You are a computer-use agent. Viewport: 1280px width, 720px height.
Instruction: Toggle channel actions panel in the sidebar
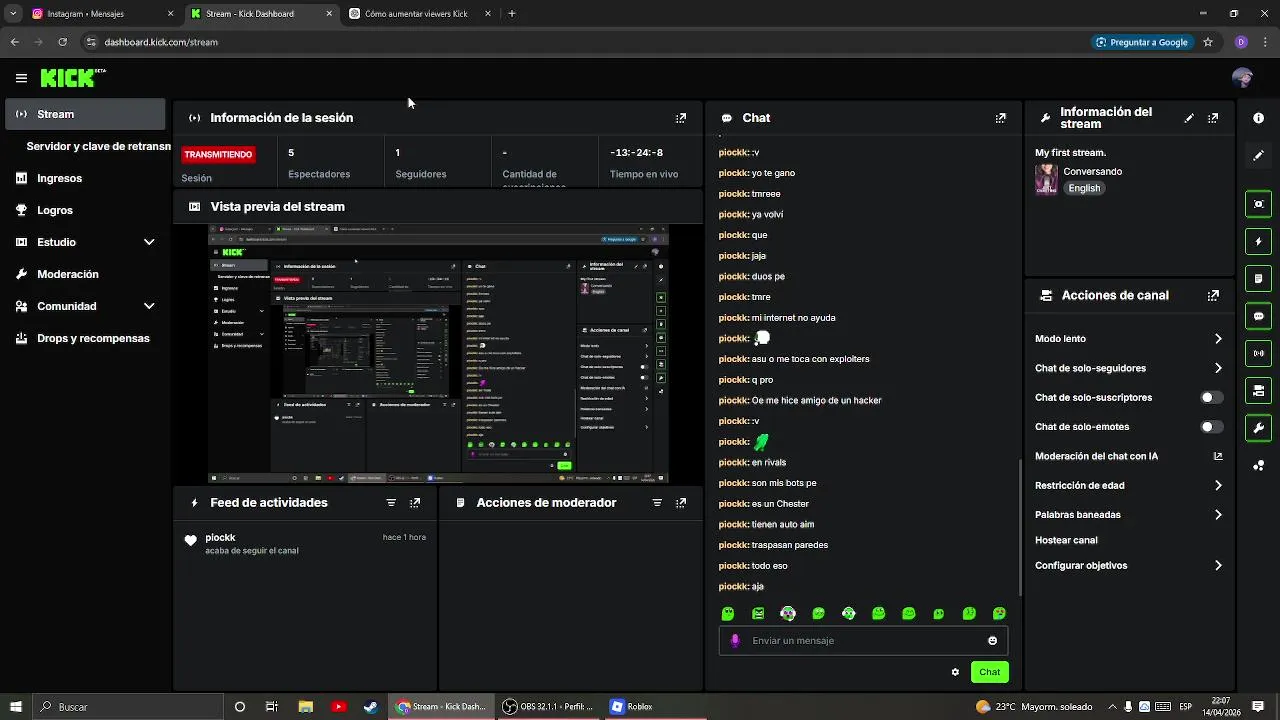1258,390
